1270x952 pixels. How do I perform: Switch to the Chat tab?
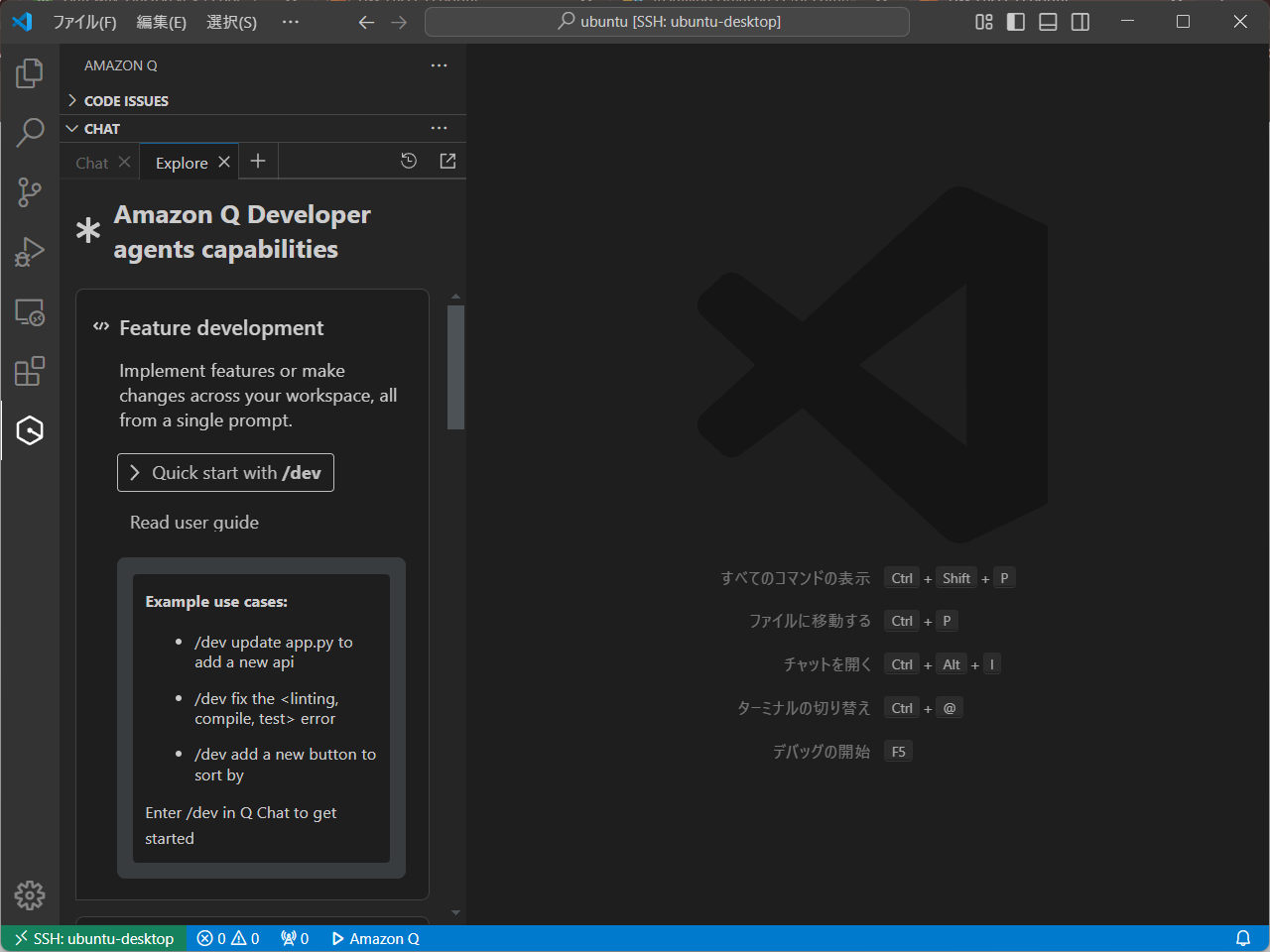92,163
